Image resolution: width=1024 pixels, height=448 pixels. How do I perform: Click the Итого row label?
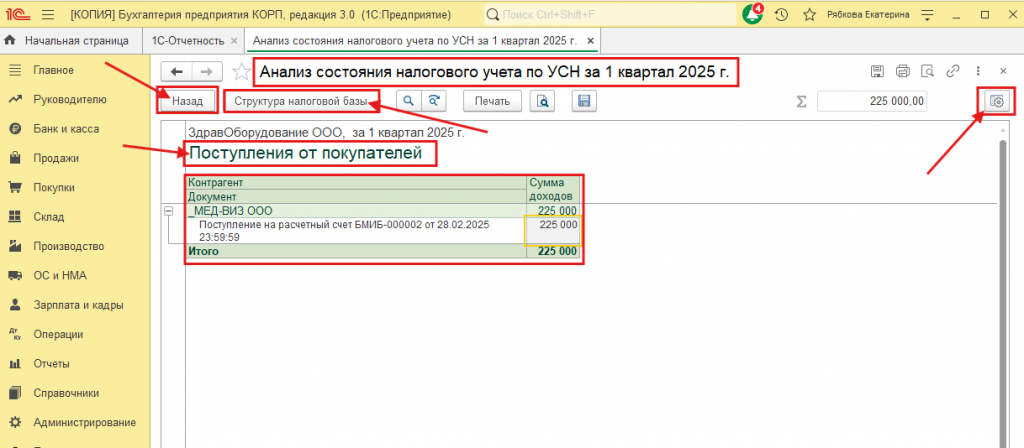point(204,251)
